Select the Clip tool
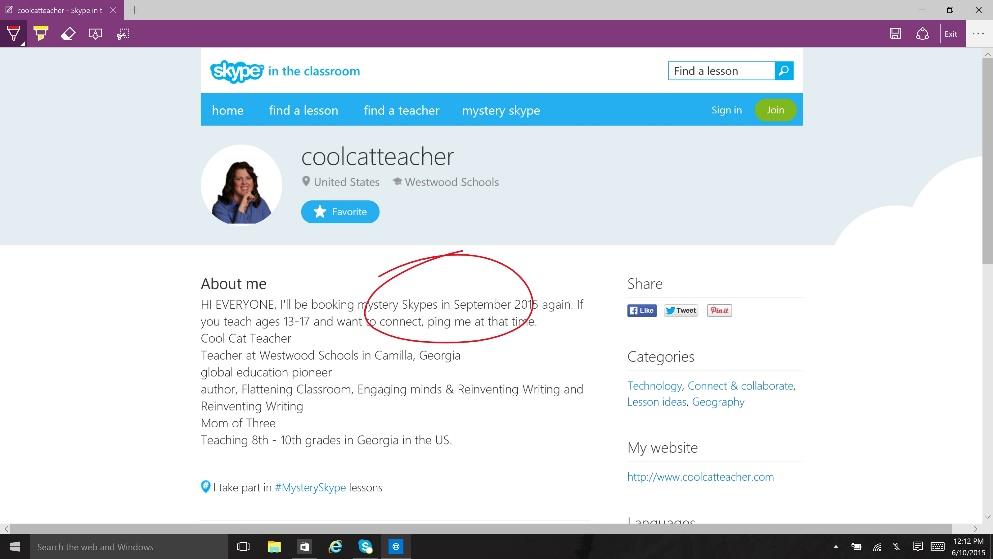The width and height of the screenshot is (993, 559). [x=123, y=34]
